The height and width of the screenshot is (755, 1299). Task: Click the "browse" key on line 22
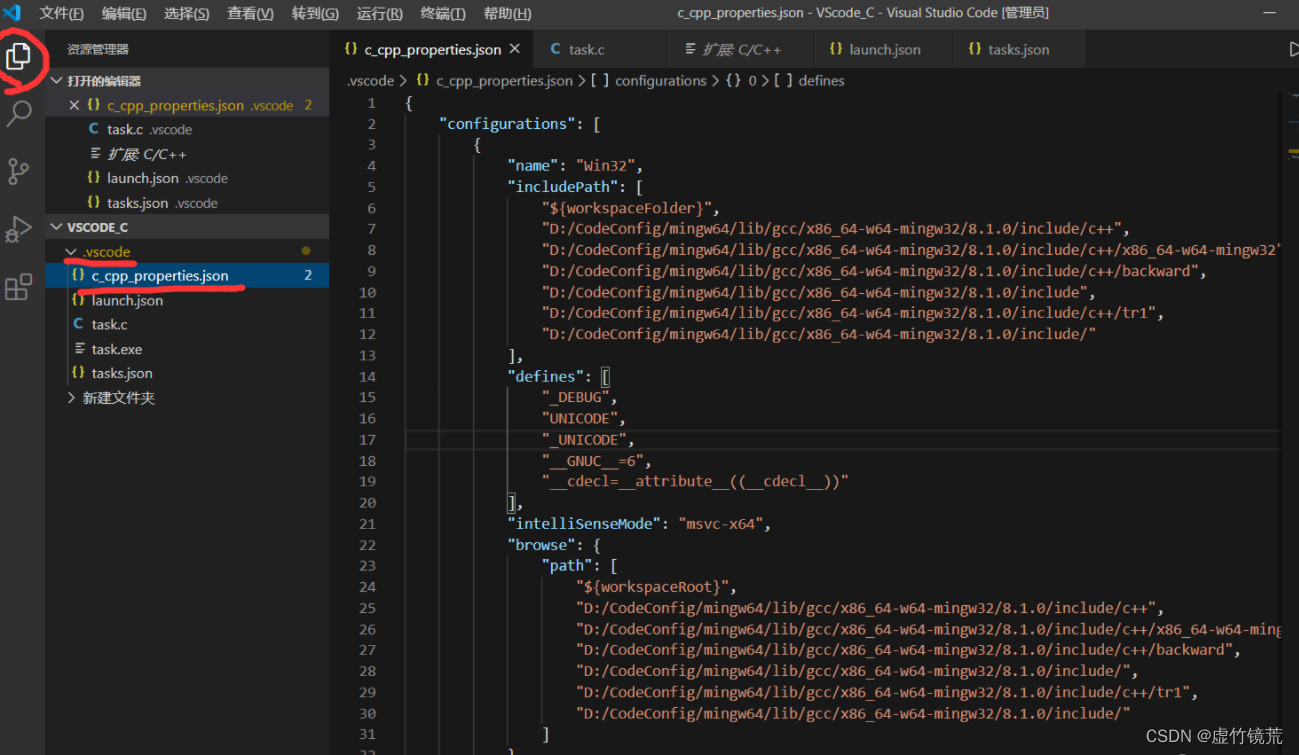click(540, 544)
